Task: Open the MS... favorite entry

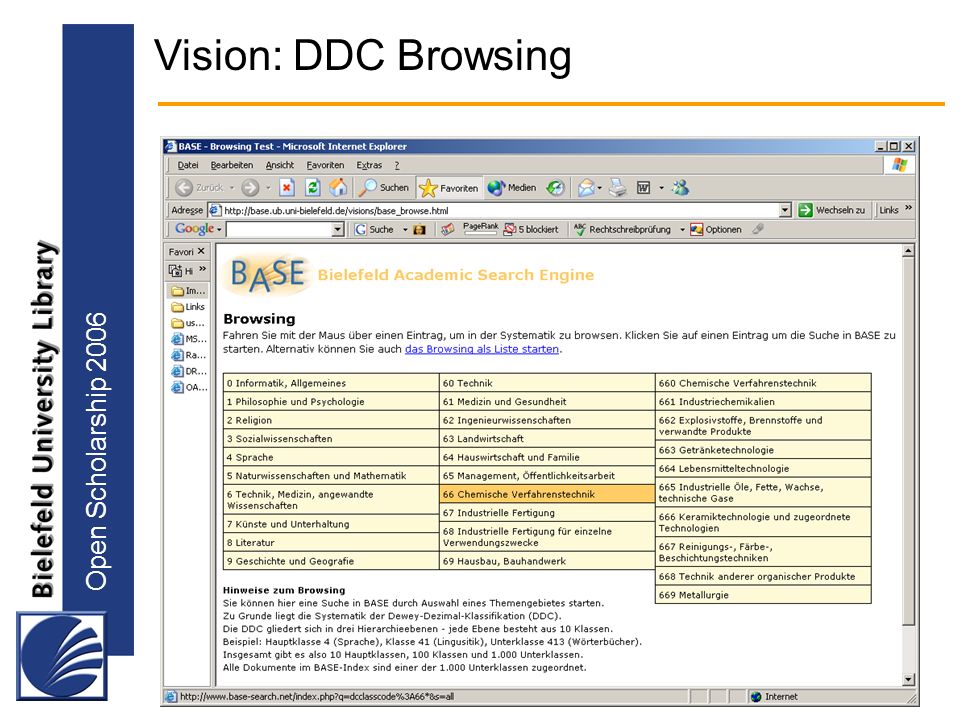Action: pyautogui.click(x=189, y=339)
